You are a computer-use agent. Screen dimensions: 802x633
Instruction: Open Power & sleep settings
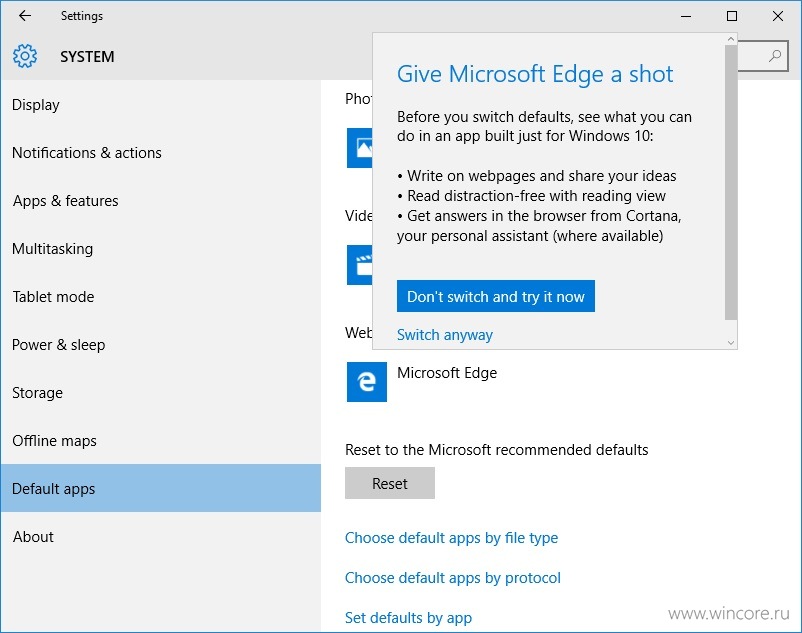click(x=161, y=345)
